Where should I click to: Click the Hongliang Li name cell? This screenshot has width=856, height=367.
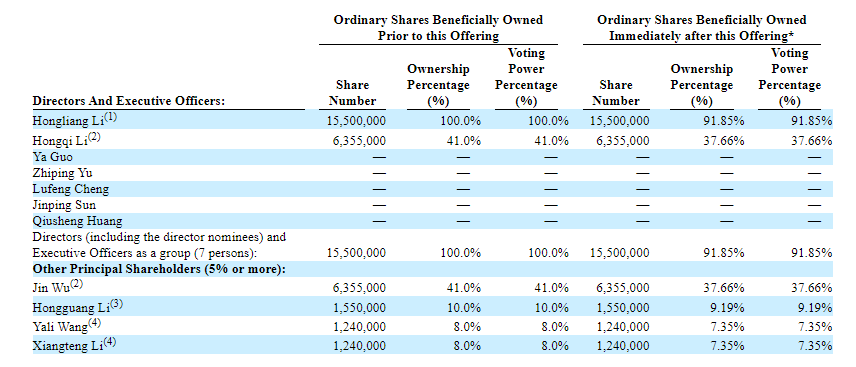point(67,120)
